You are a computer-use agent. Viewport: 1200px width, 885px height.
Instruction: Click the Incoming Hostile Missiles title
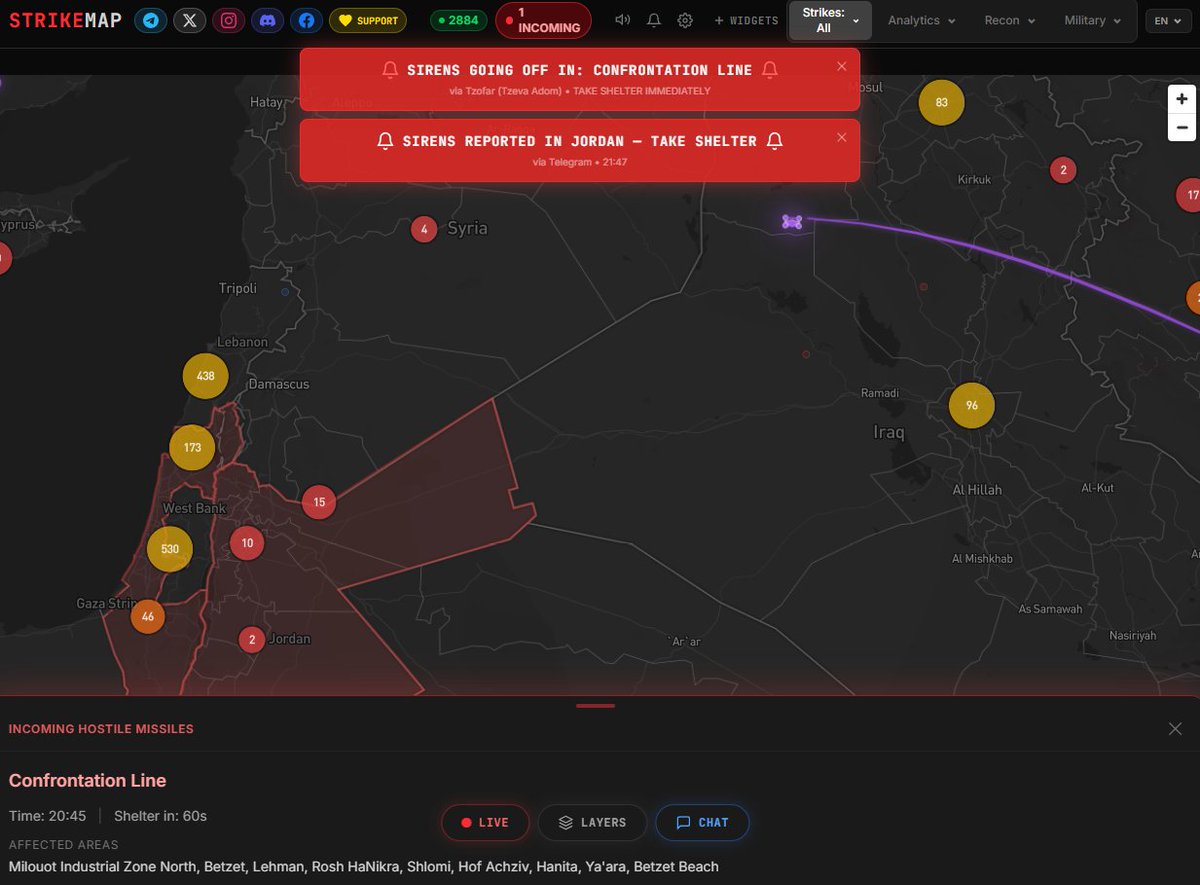click(x=101, y=729)
